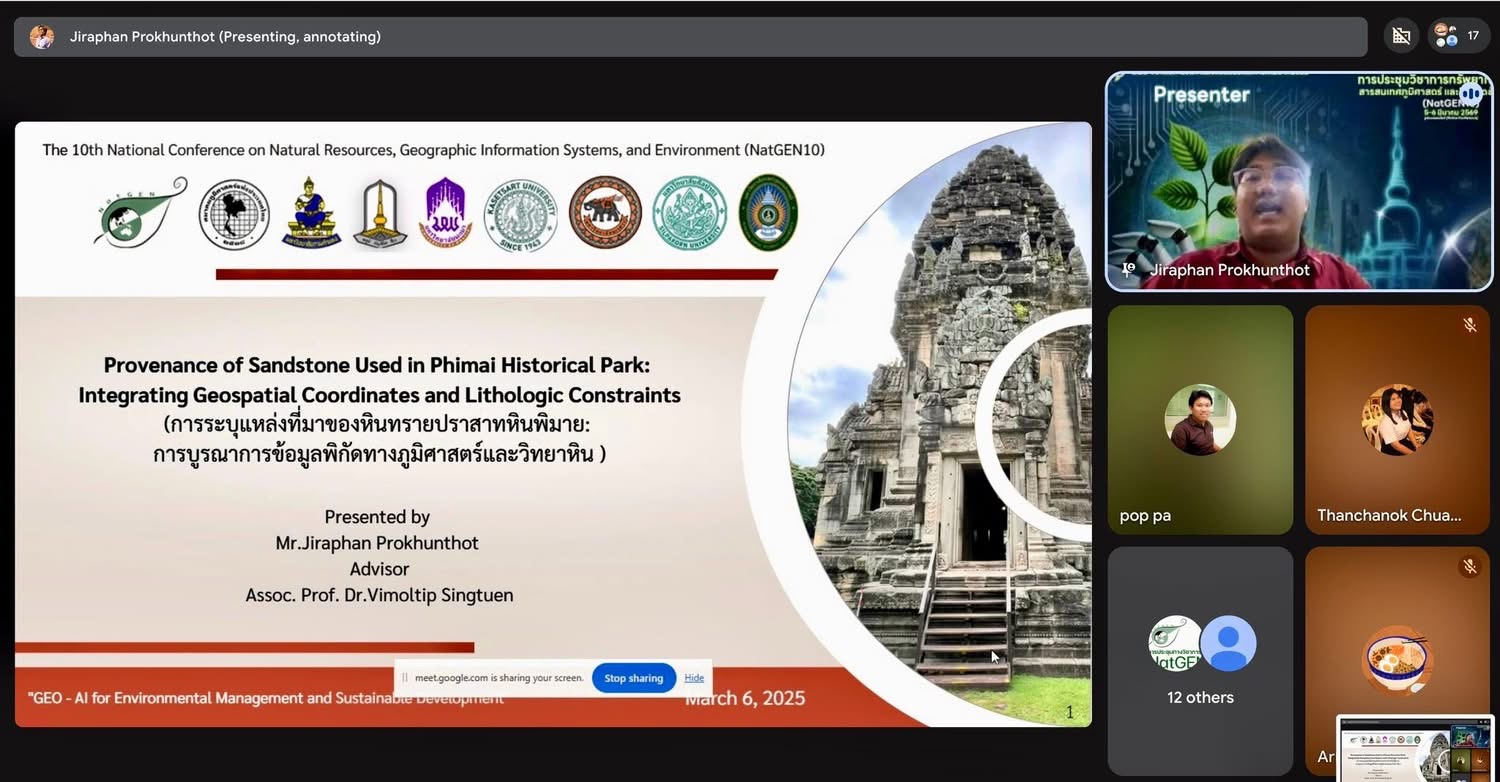Hide the screen sharing notification bar
Viewport: 1500px width, 782px height.
point(694,678)
